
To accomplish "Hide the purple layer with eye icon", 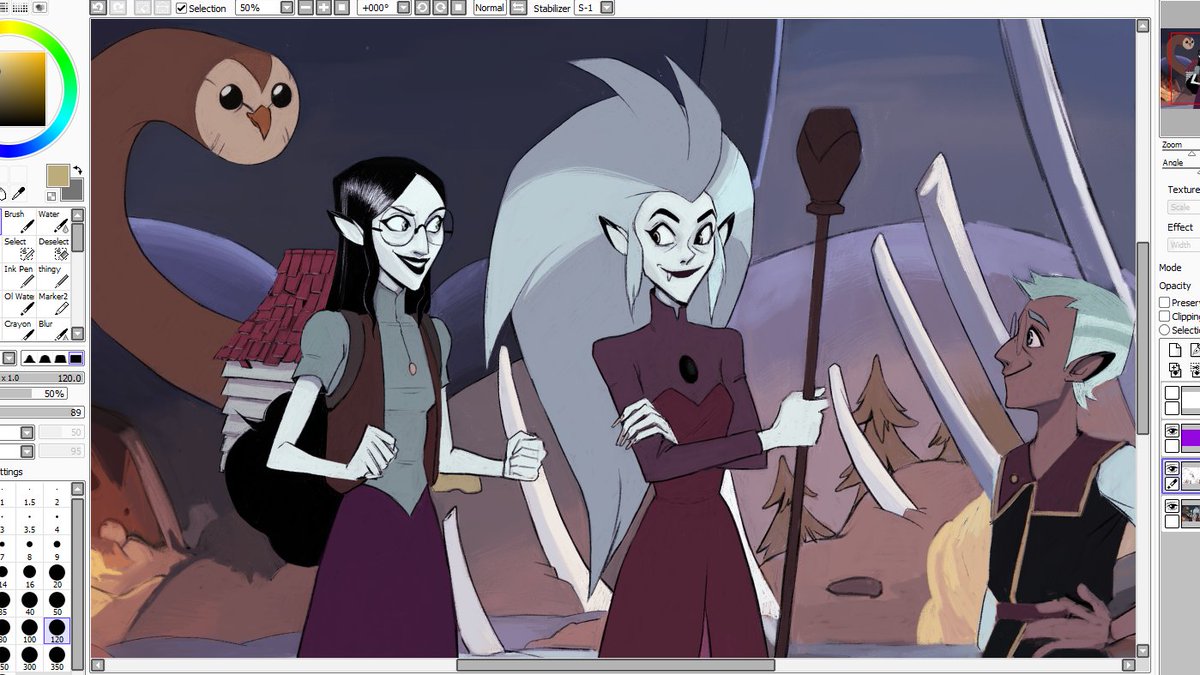I will pos(1172,430).
